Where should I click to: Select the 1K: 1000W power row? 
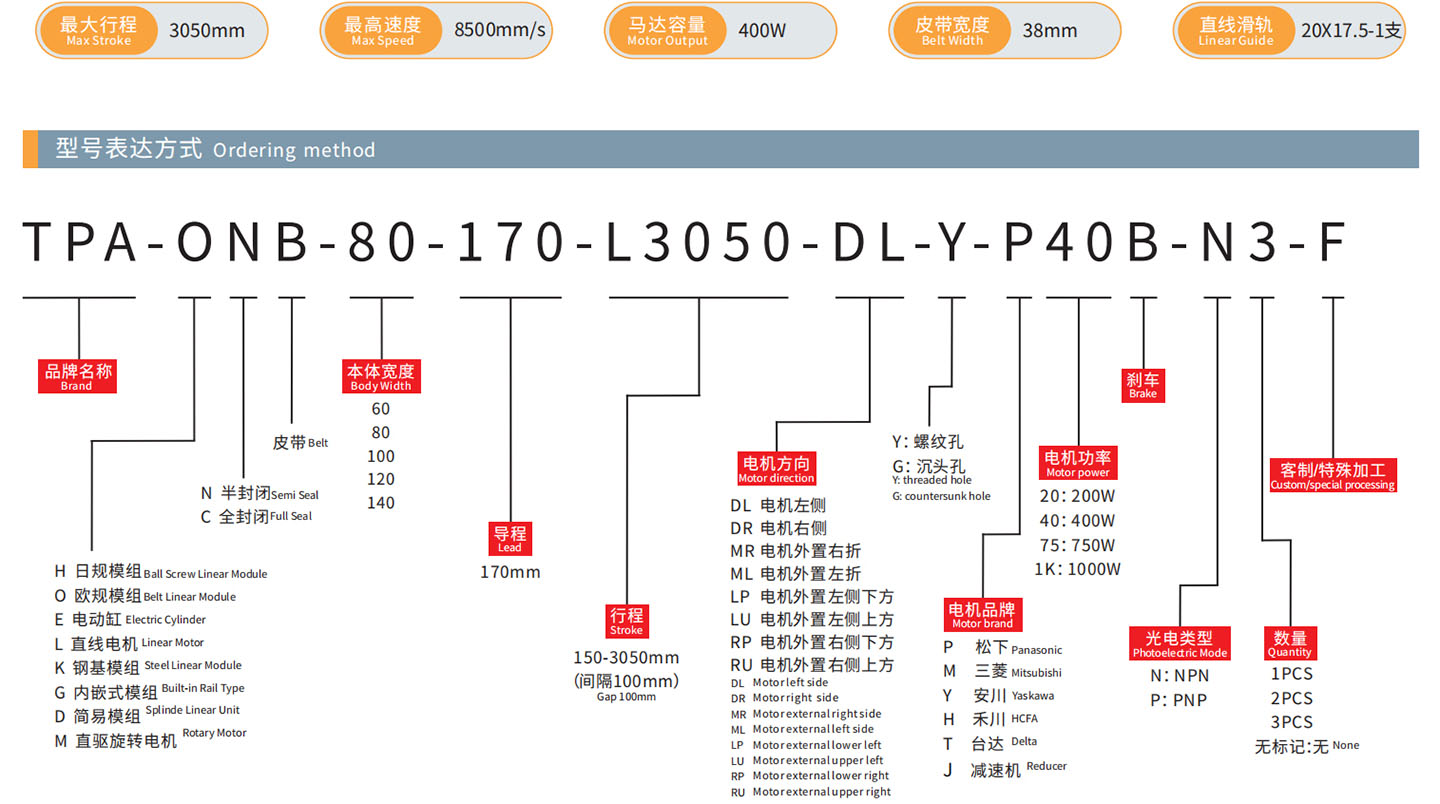pos(1078,569)
